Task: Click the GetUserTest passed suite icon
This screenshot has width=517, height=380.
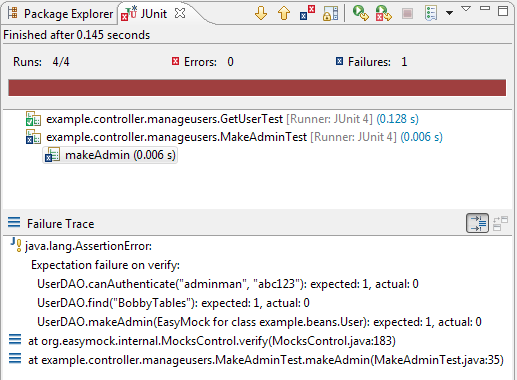Action: pyautogui.click(x=33, y=119)
